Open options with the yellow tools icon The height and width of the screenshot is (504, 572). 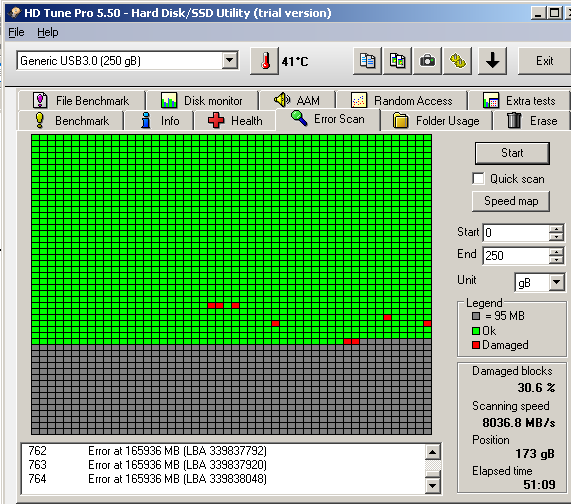point(457,61)
